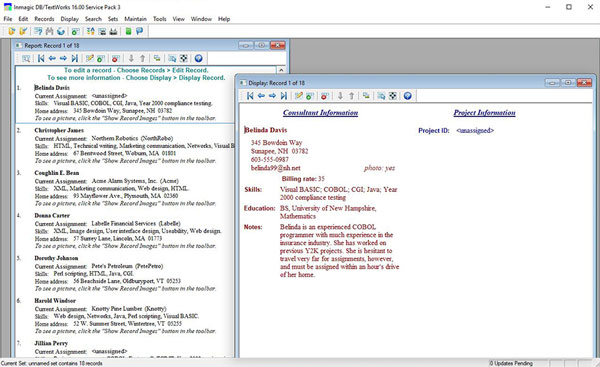This screenshot has height=367, width=600.
Task: Open the Search menu
Action: [x=93, y=19]
